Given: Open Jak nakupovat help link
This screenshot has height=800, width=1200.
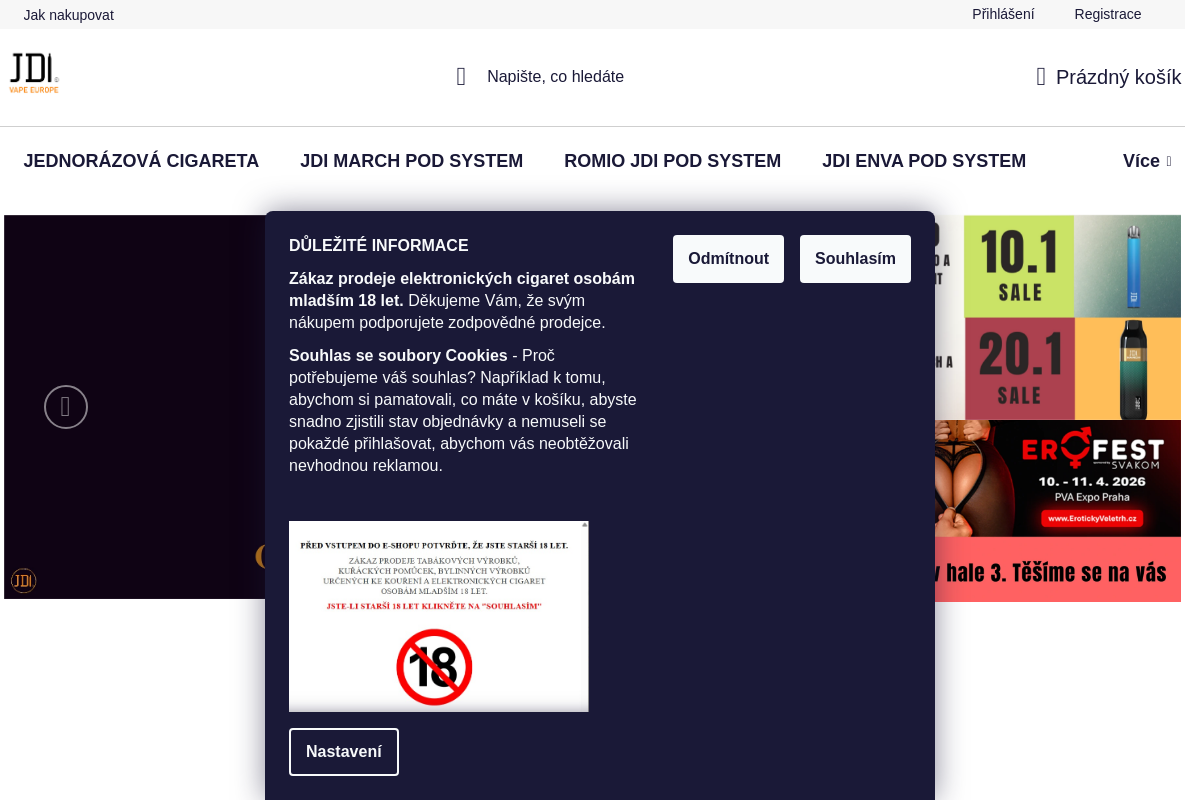Looking at the screenshot, I should [69, 15].
